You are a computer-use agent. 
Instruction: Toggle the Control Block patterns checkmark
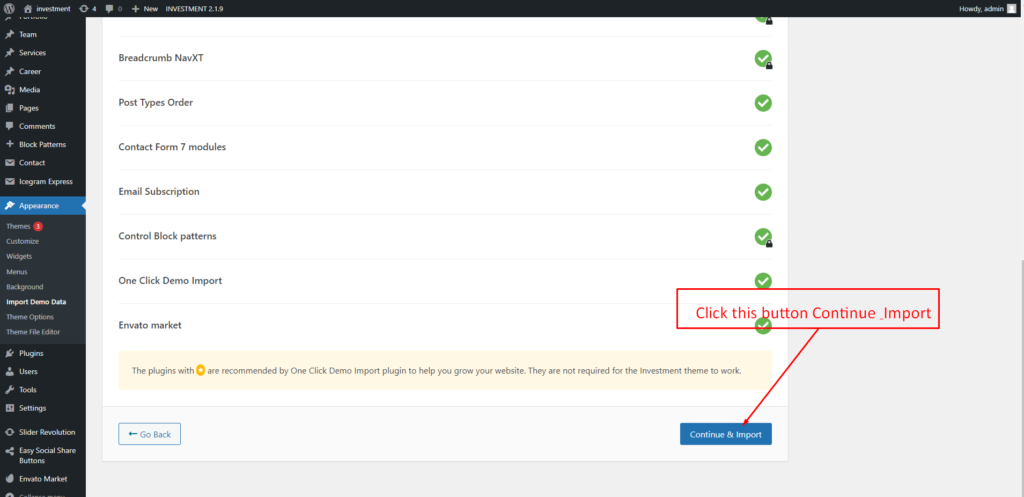[x=763, y=236]
